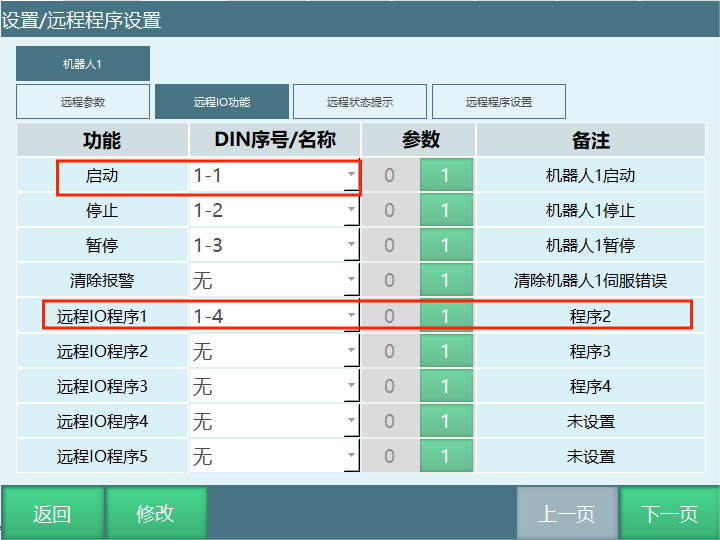Go to 下一页 next page
The image size is (720, 540).
669,514
